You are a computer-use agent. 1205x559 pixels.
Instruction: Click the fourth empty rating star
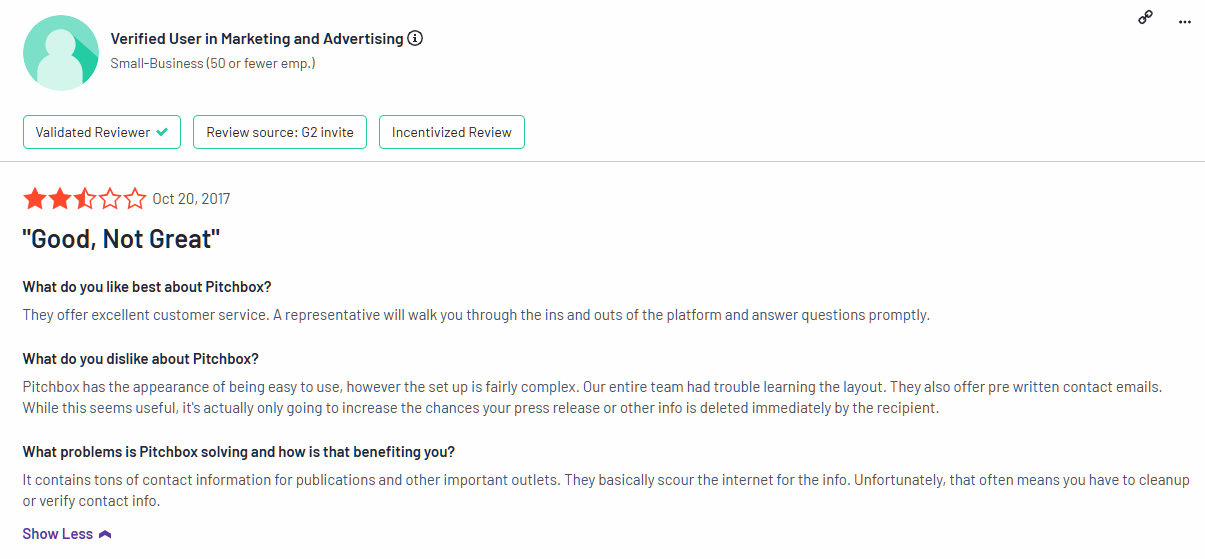point(110,199)
